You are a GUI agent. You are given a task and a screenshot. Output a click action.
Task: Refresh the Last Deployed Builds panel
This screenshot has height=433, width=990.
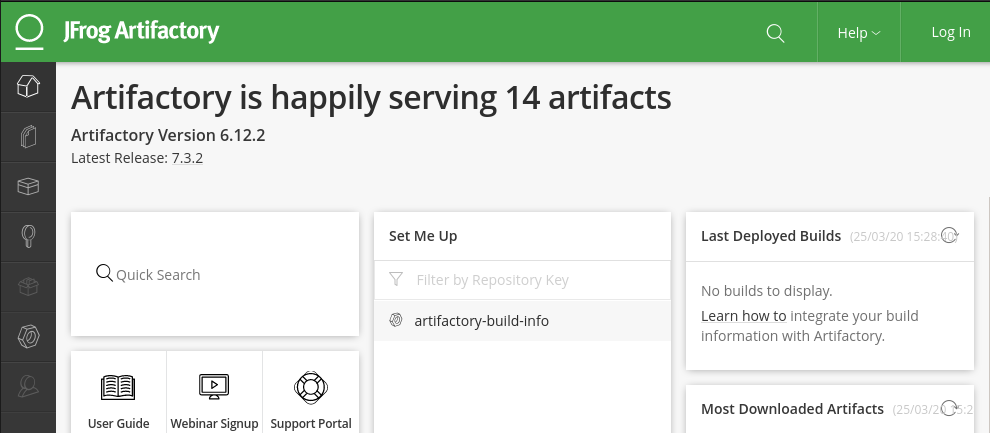click(951, 236)
